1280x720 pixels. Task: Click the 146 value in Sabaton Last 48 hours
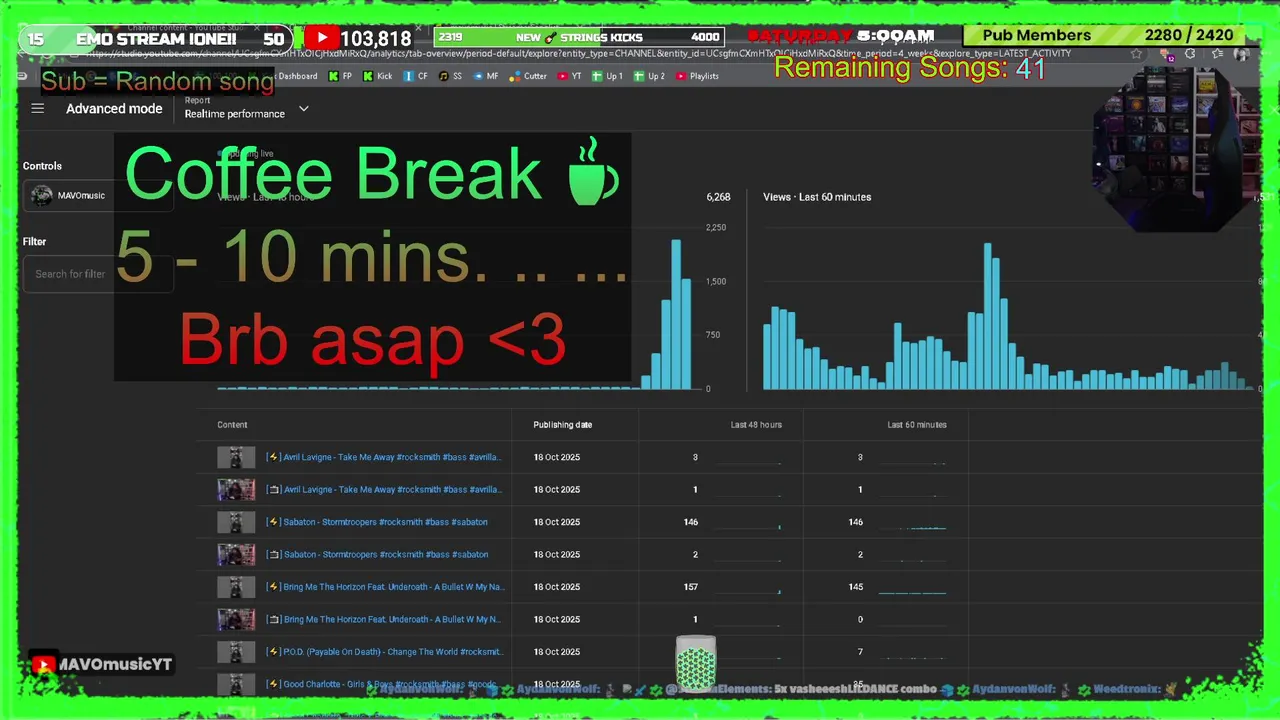click(x=690, y=522)
